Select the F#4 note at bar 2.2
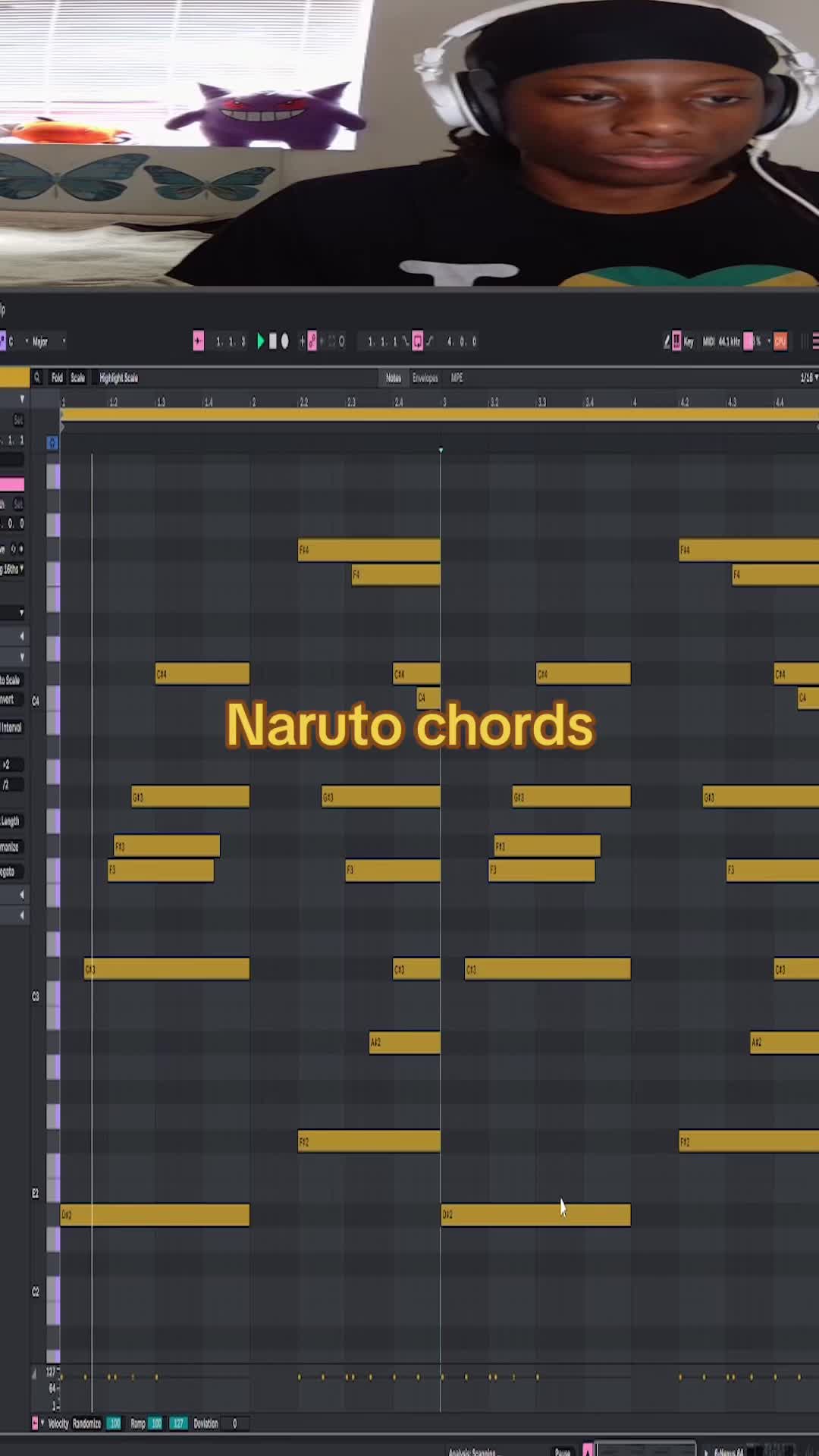819x1456 pixels. (x=369, y=550)
